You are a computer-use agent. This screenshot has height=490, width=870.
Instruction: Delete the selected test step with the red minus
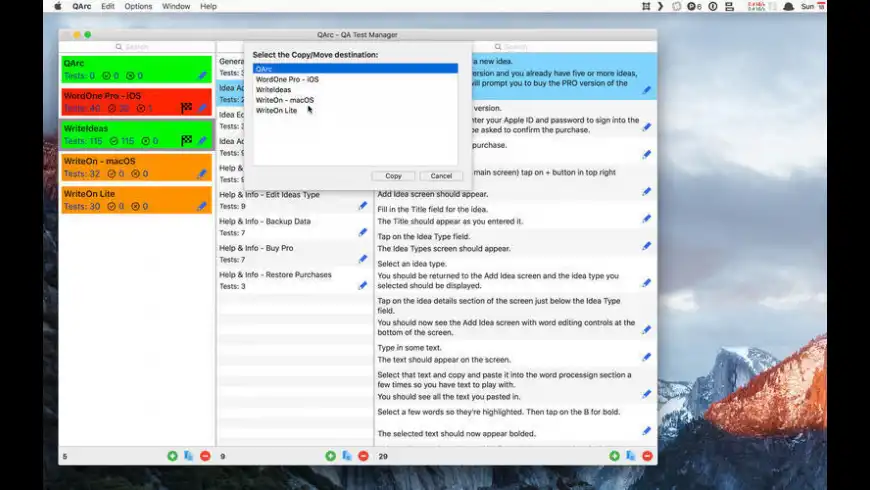(x=647, y=456)
